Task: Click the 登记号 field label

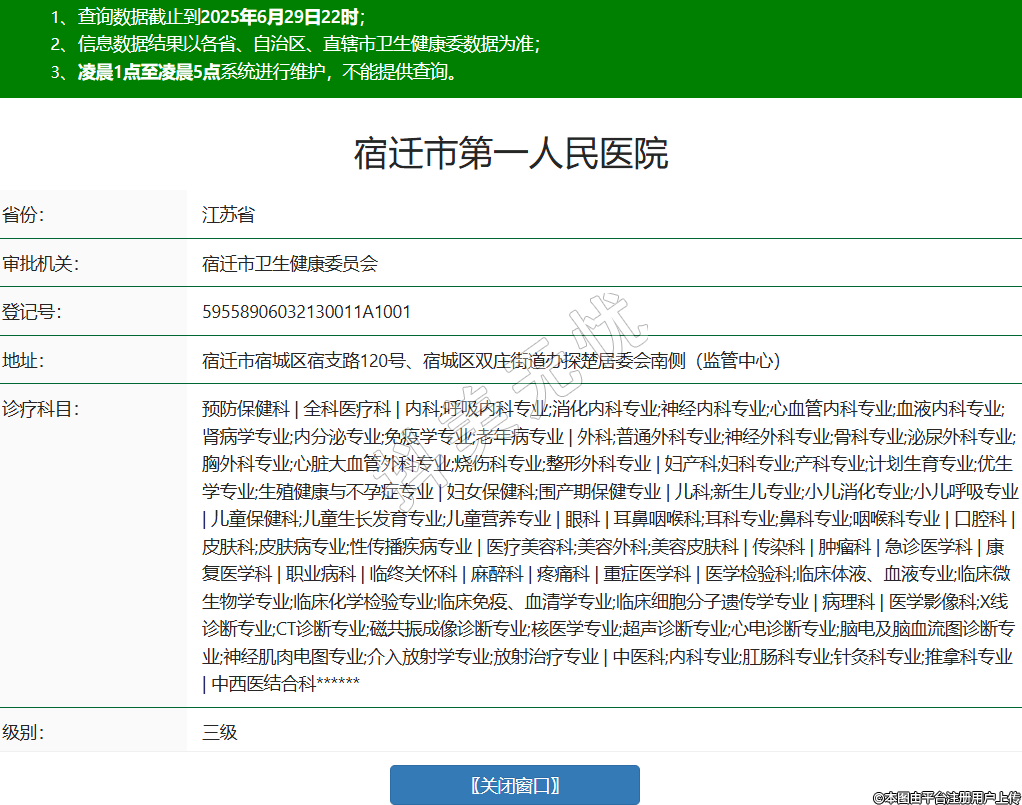Action: pos(31,312)
